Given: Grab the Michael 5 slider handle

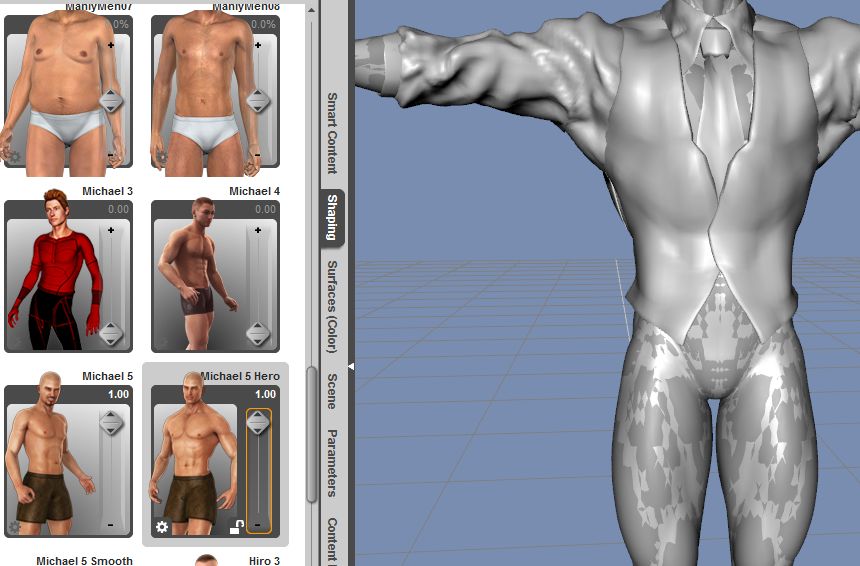Looking at the screenshot, I should 111,423.
